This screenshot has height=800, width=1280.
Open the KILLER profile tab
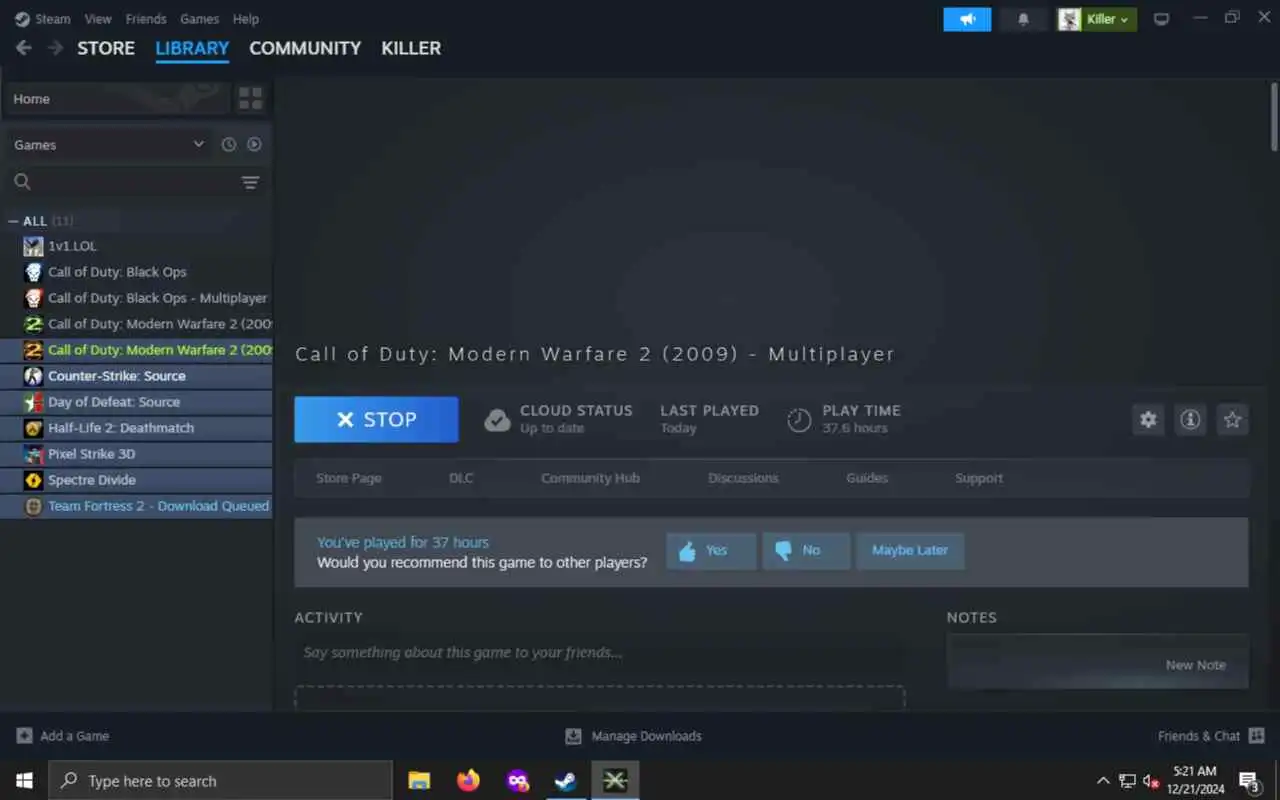(x=411, y=48)
